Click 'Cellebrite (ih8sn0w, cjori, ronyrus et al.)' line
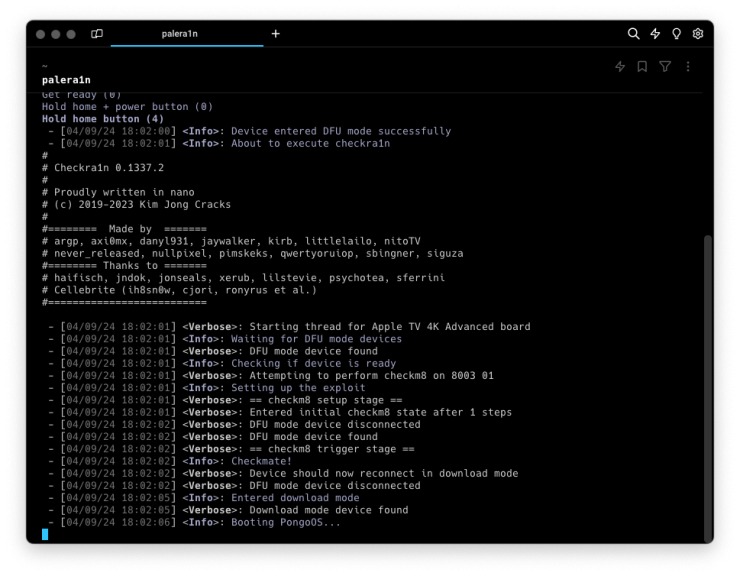This screenshot has height=576, width=740. click(x=185, y=290)
